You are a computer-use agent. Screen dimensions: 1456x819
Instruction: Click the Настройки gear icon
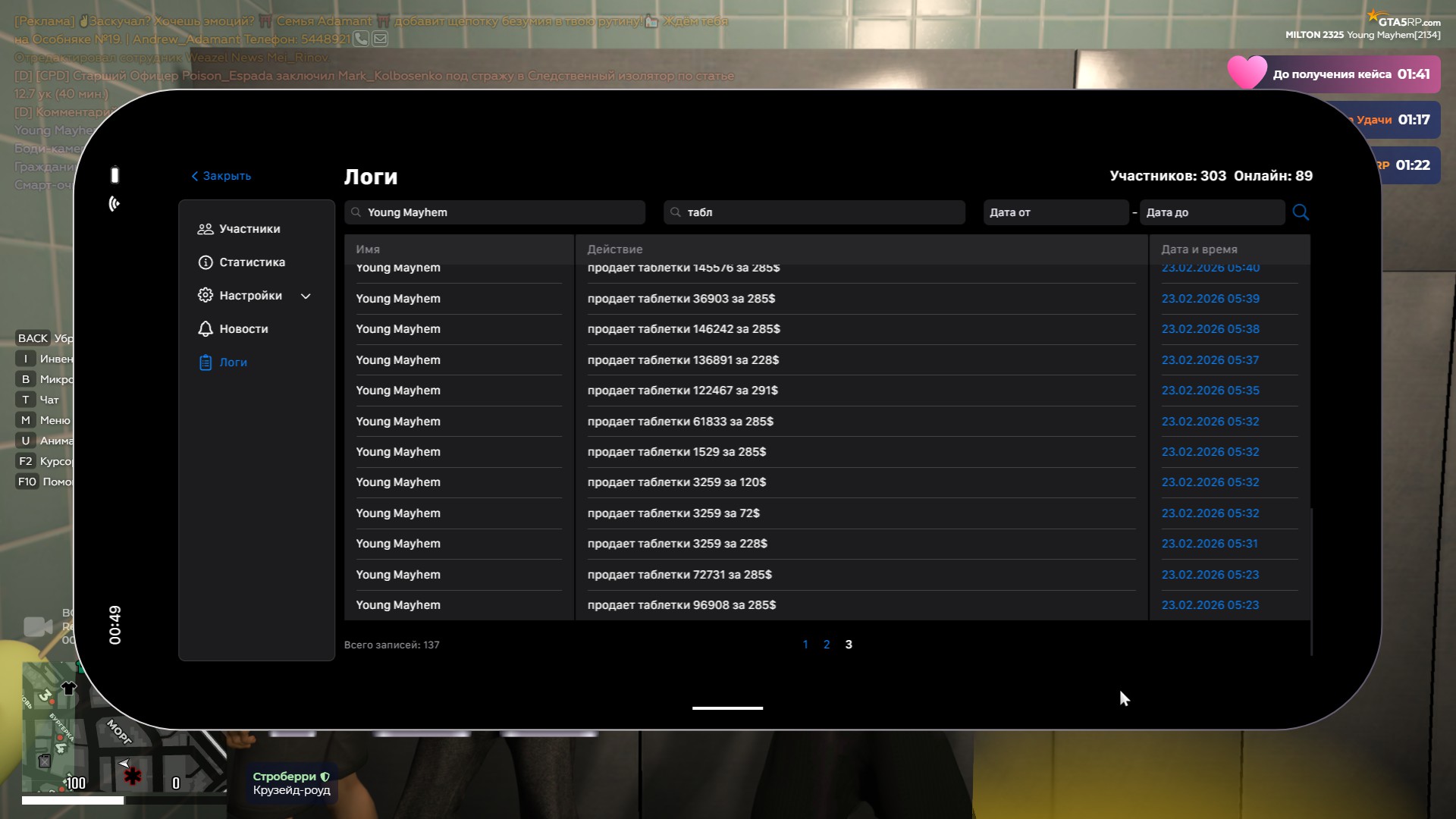click(x=205, y=295)
